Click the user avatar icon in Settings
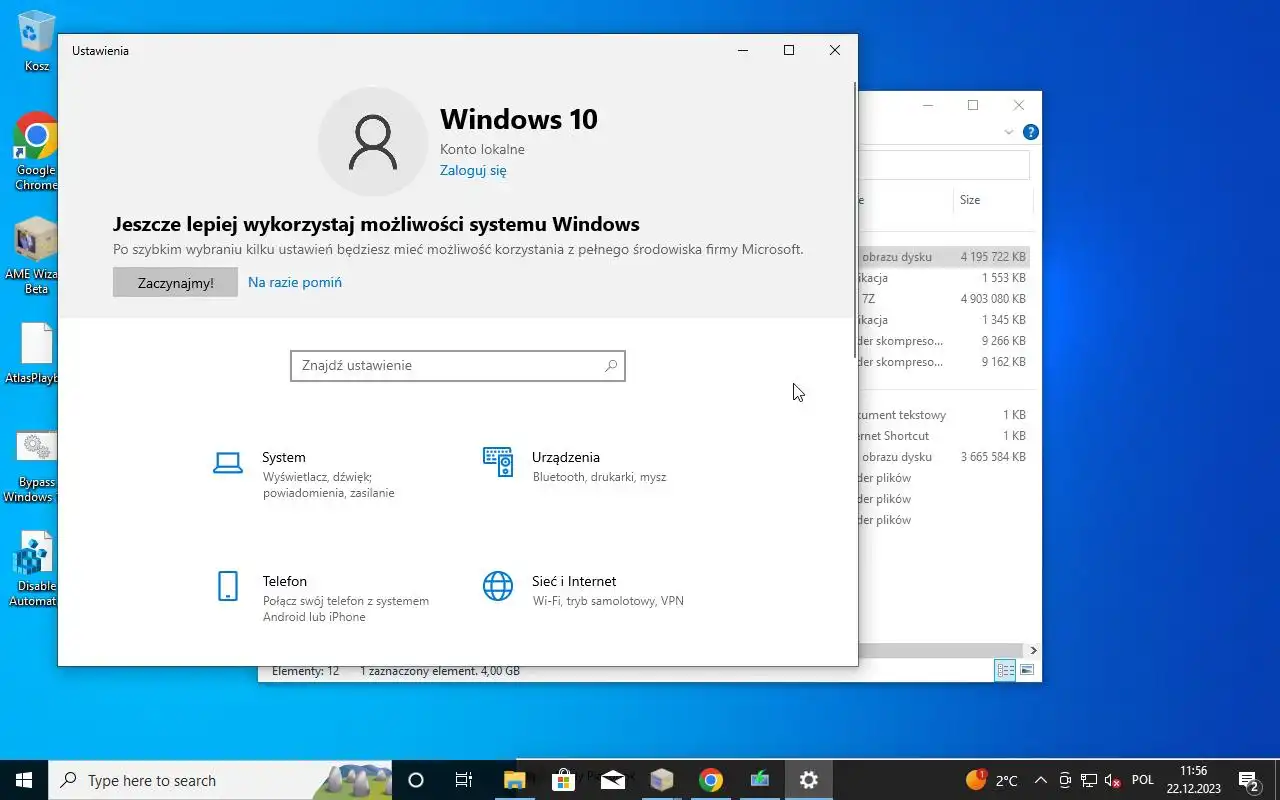This screenshot has height=800, width=1280. coord(373,141)
